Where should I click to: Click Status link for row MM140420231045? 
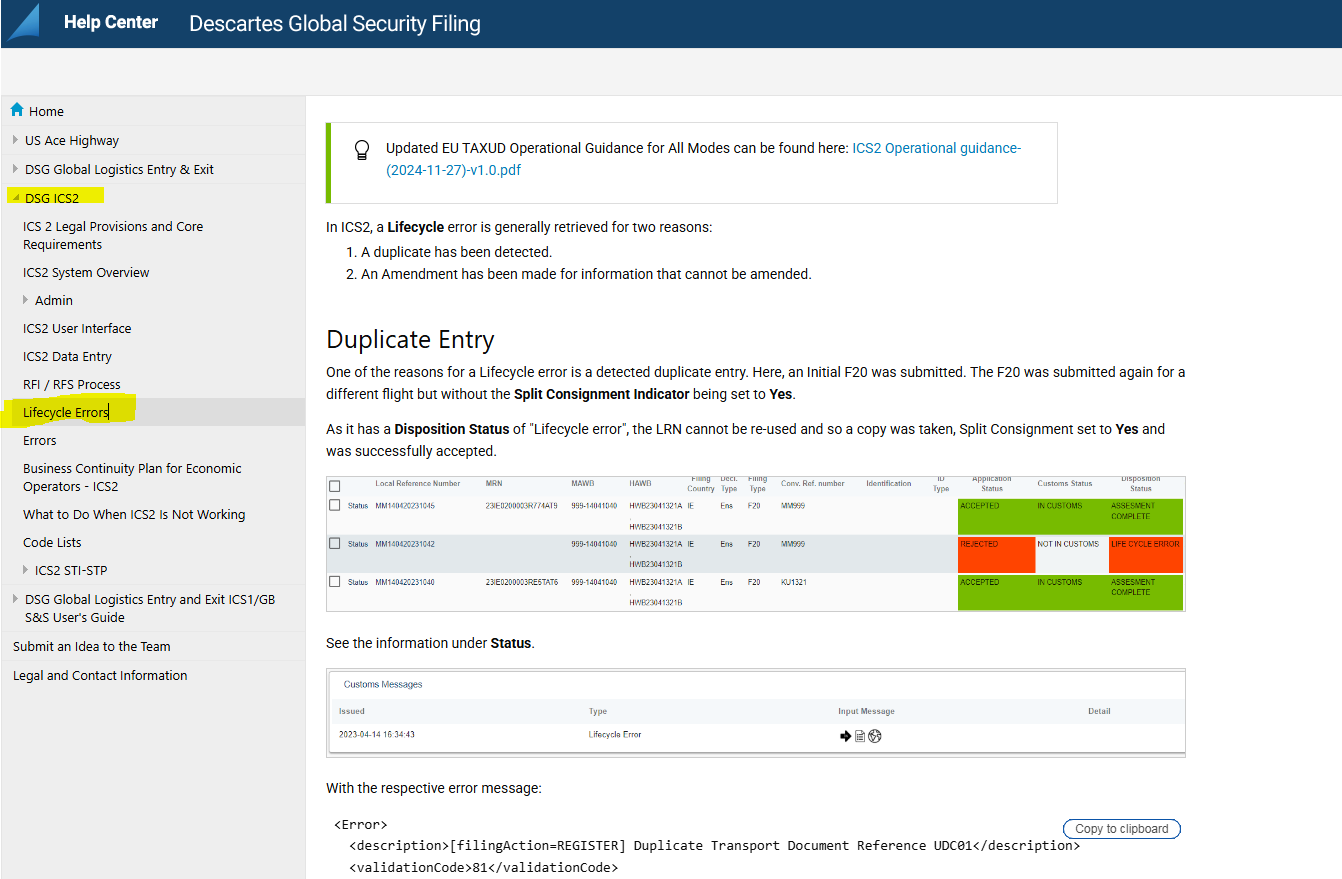pyautogui.click(x=358, y=506)
